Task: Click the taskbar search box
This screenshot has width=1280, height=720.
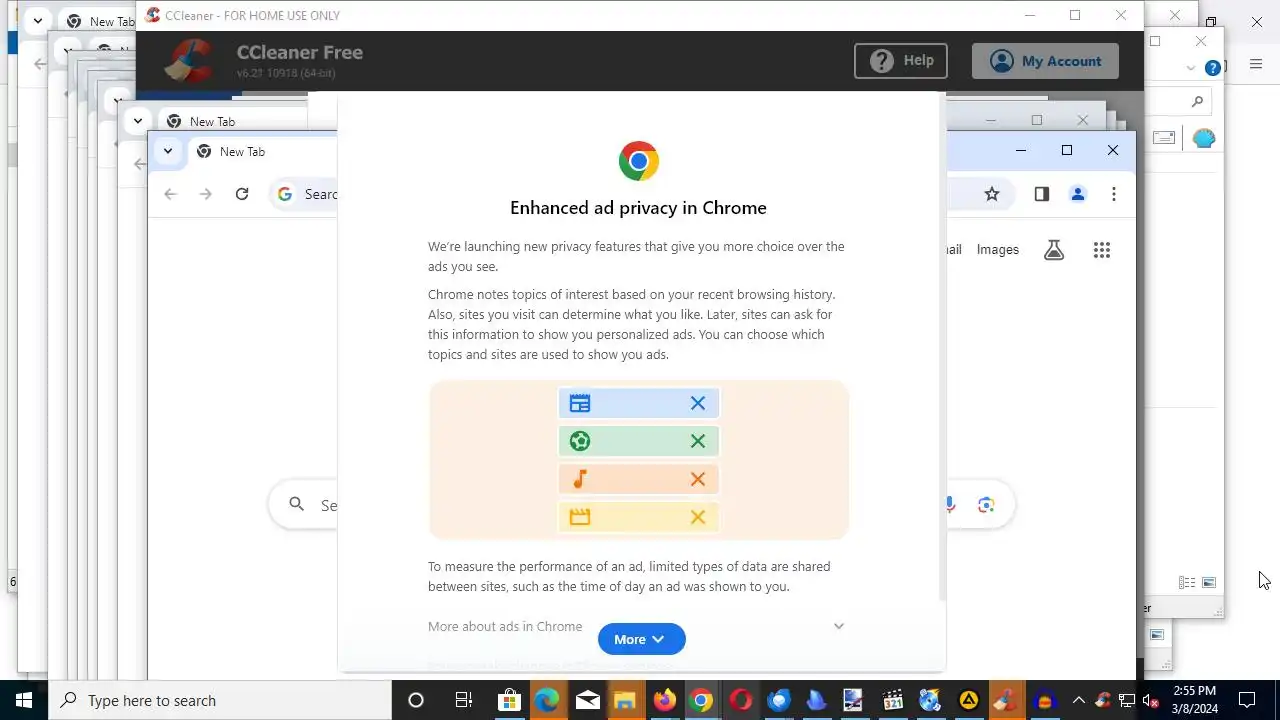Action: coord(220,700)
